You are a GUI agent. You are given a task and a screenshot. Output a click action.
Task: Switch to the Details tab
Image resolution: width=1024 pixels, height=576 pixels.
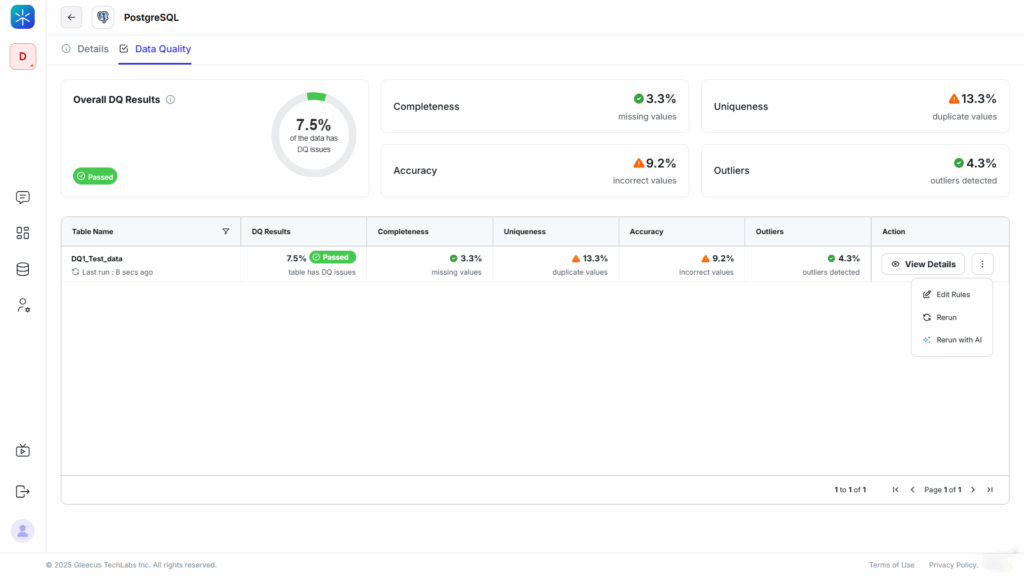click(86, 49)
